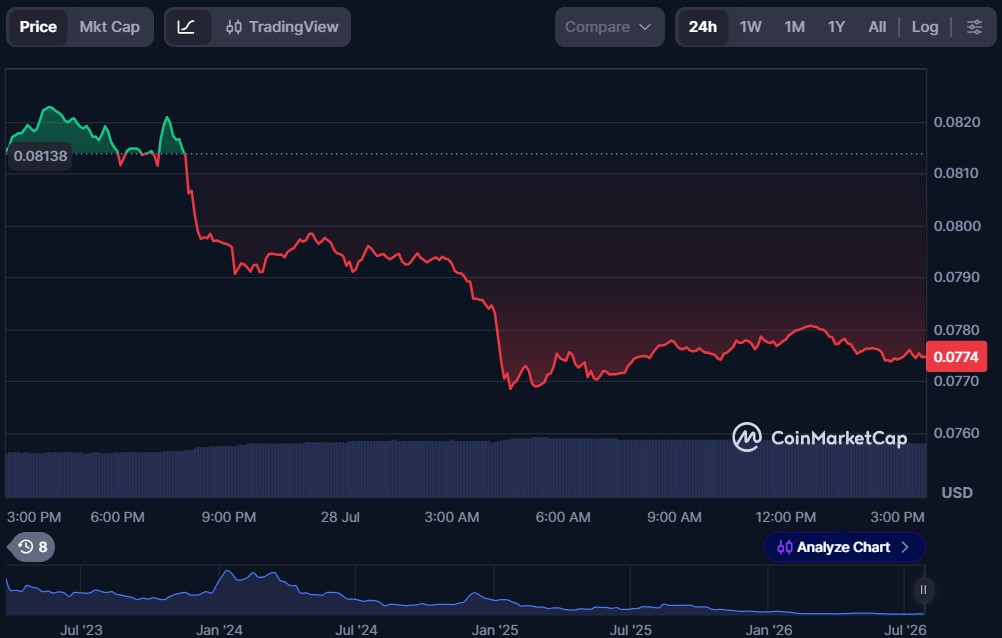Open the history events badge showing 8
Image resolution: width=1002 pixels, height=638 pixels.
click(x=31, y=547)
